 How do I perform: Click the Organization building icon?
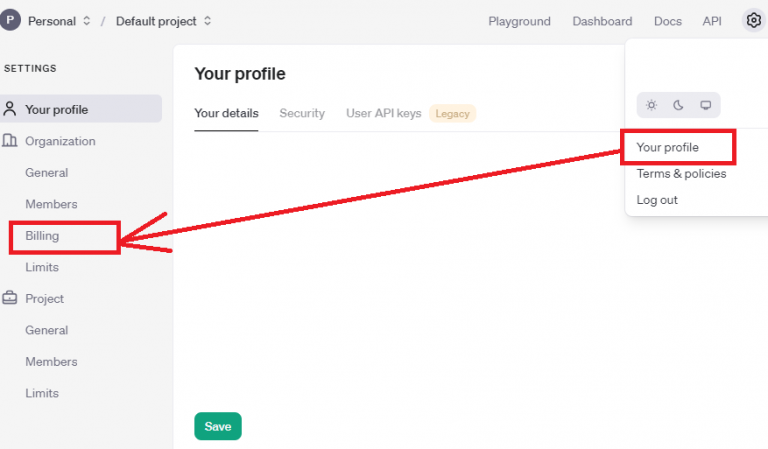click(x=10, y=141)
